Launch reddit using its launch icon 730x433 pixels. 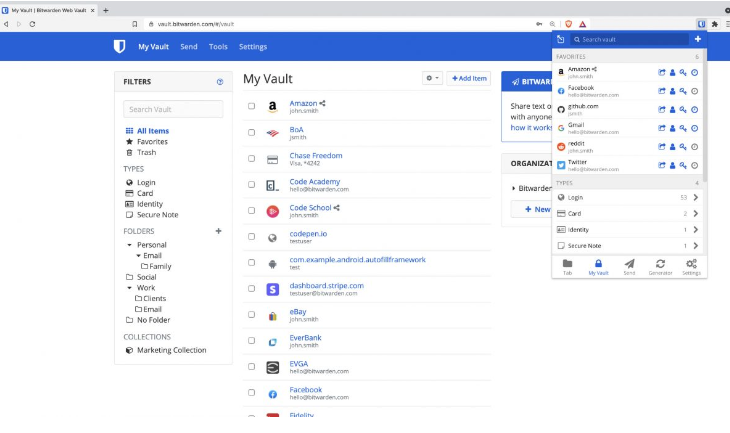(x=662, y=147)
